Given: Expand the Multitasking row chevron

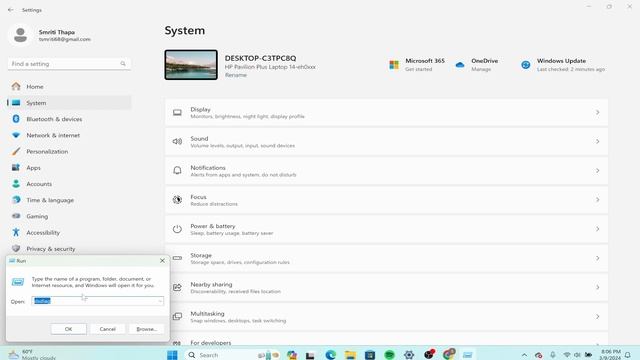Looking at the screenshot, I should 598,317.
